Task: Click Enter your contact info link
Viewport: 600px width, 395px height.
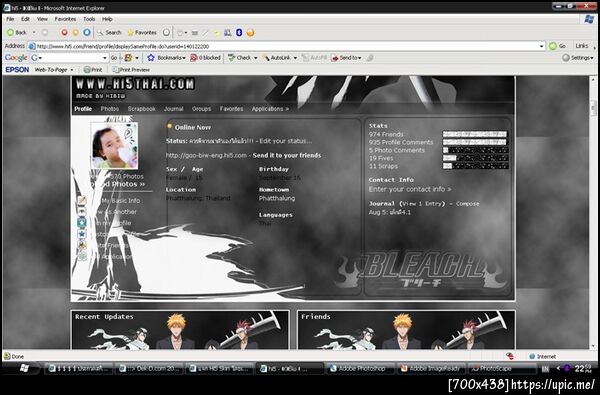Action: pyautogui.click(x=410, y=189)
